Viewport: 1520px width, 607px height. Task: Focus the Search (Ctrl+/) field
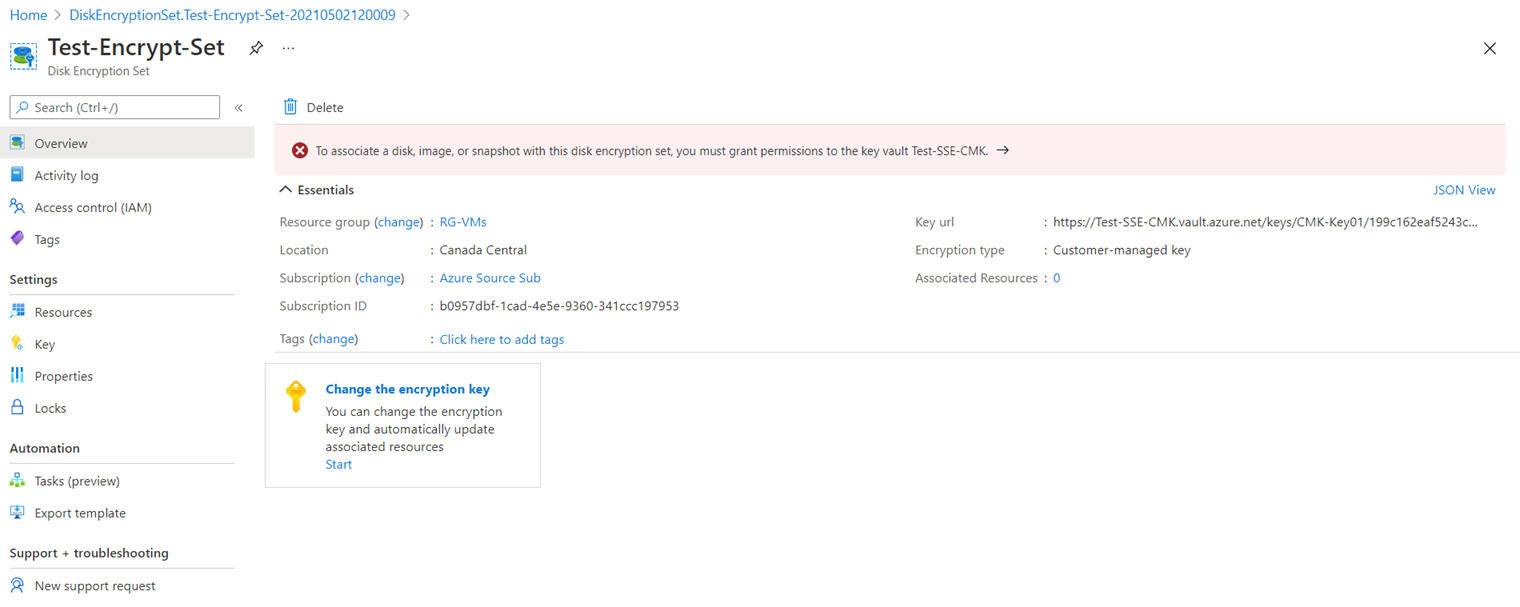(x=115, y=107)
